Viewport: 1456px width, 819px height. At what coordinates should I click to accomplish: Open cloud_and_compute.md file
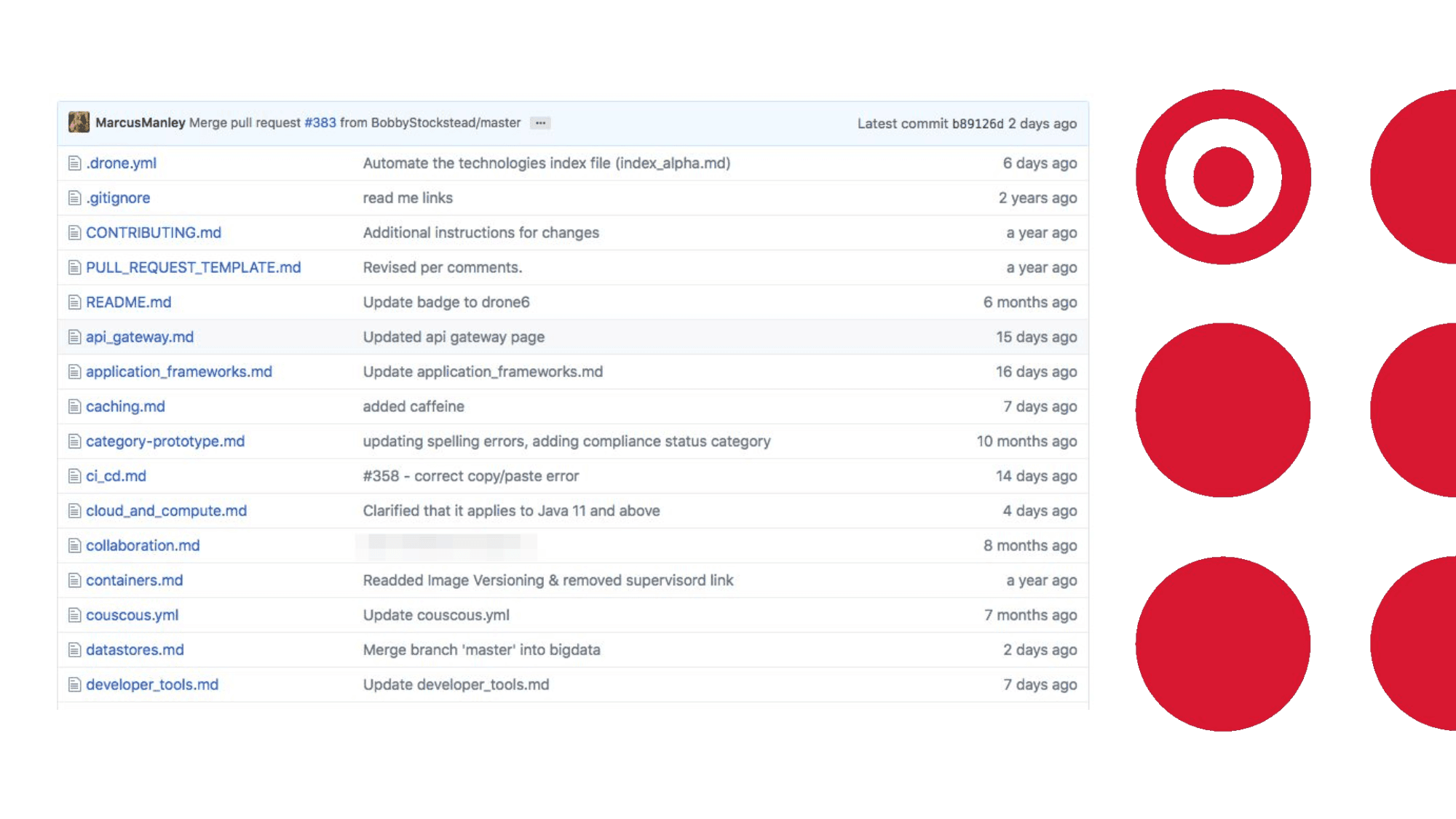(x=167, y=511)
